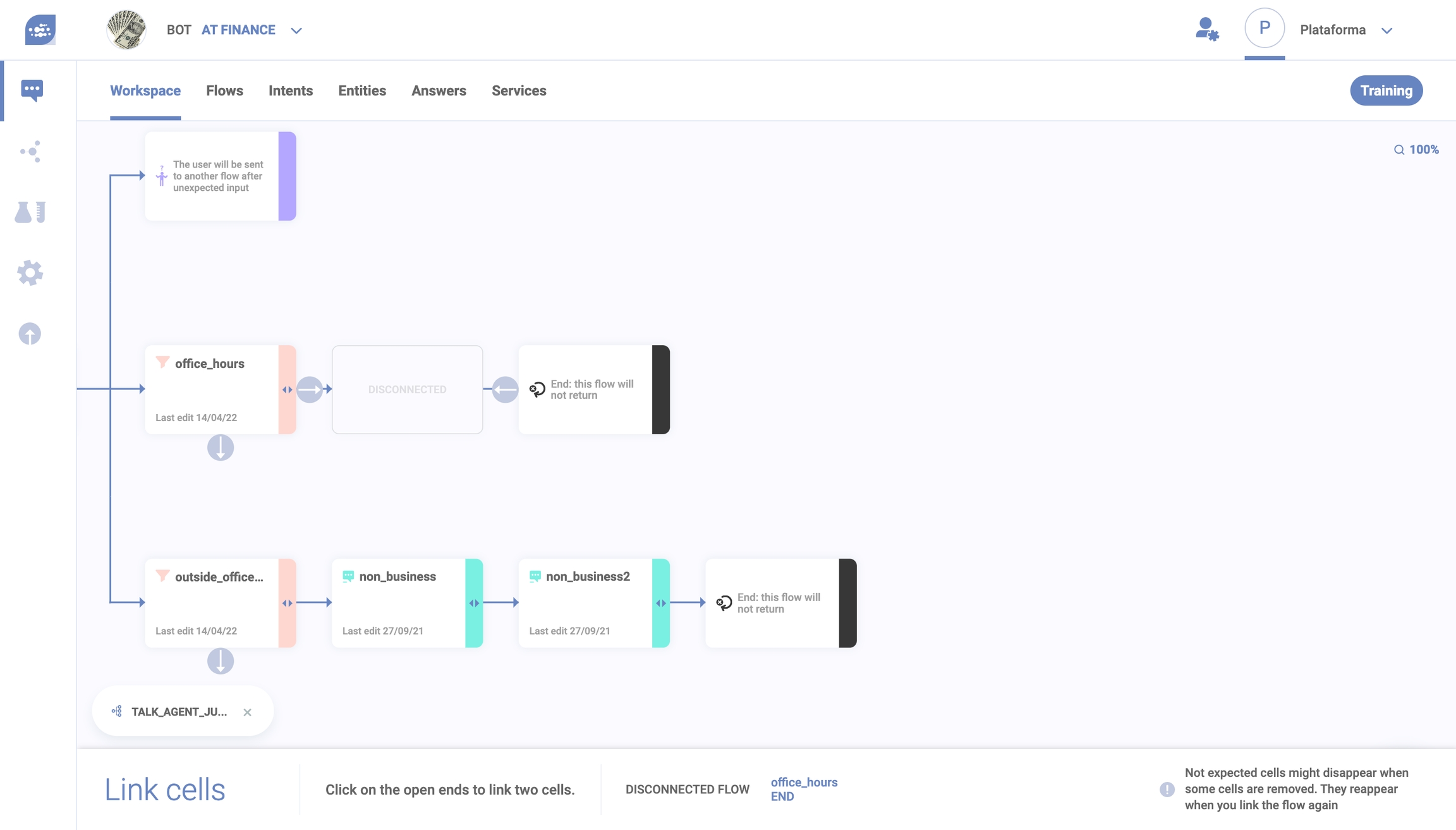Click right arrow open end after office_hours
The image size is (1456, 830).
pyautogui.click(x=310, y=389)
